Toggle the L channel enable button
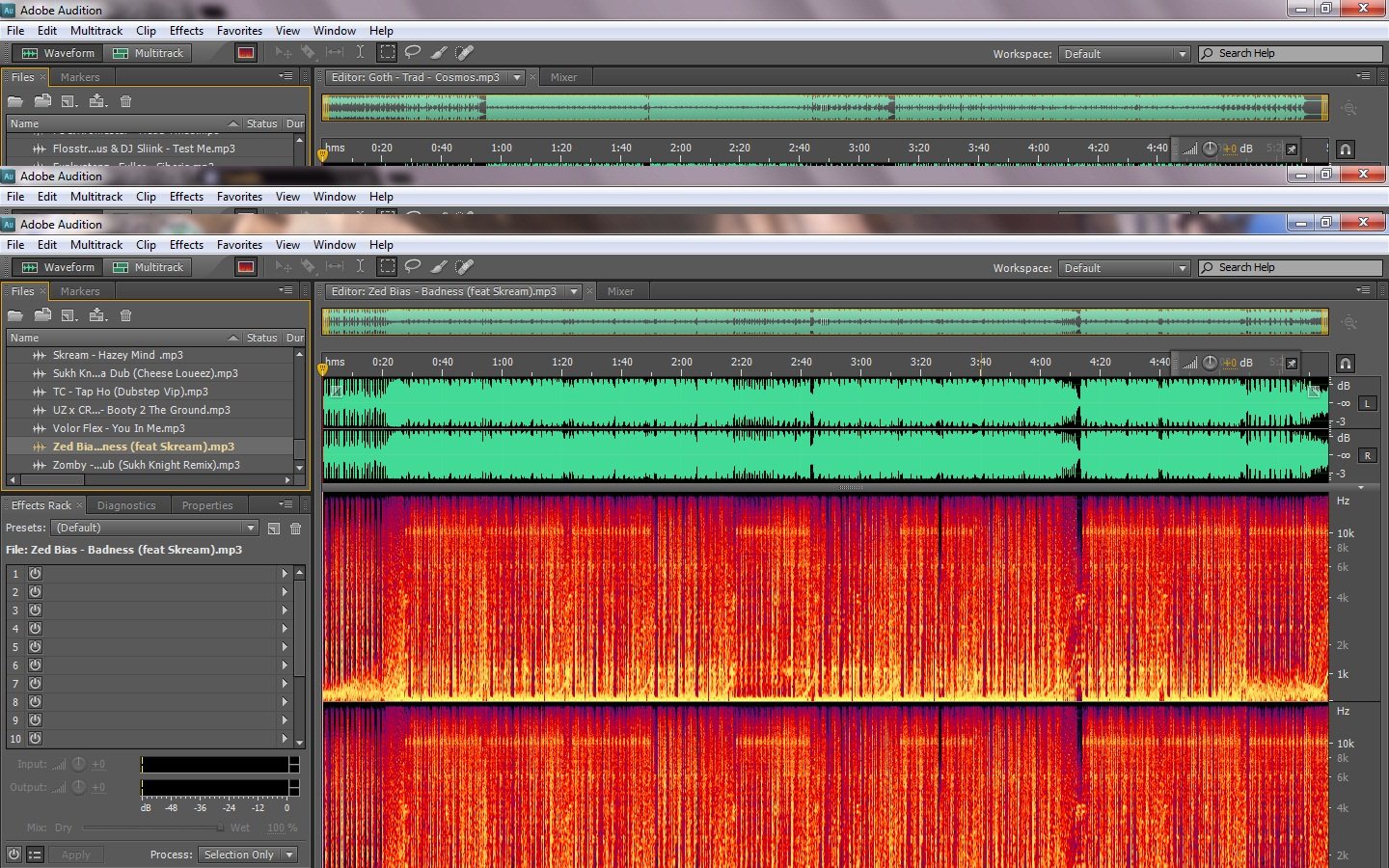 coord(1368,403)
